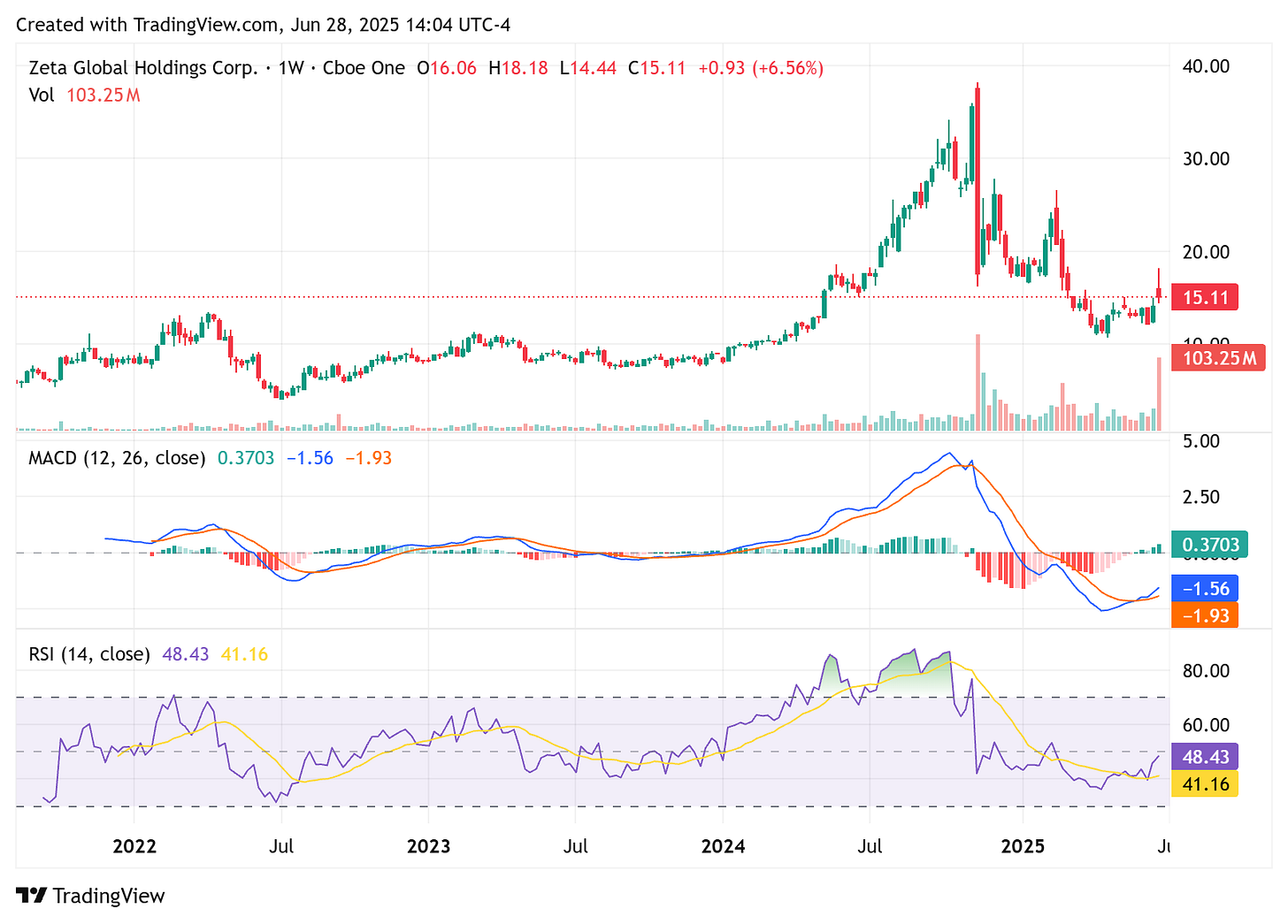Click the blue -1.56 MACD line value tag
Screen dimensions: 1288x924
coord(1204,587)
